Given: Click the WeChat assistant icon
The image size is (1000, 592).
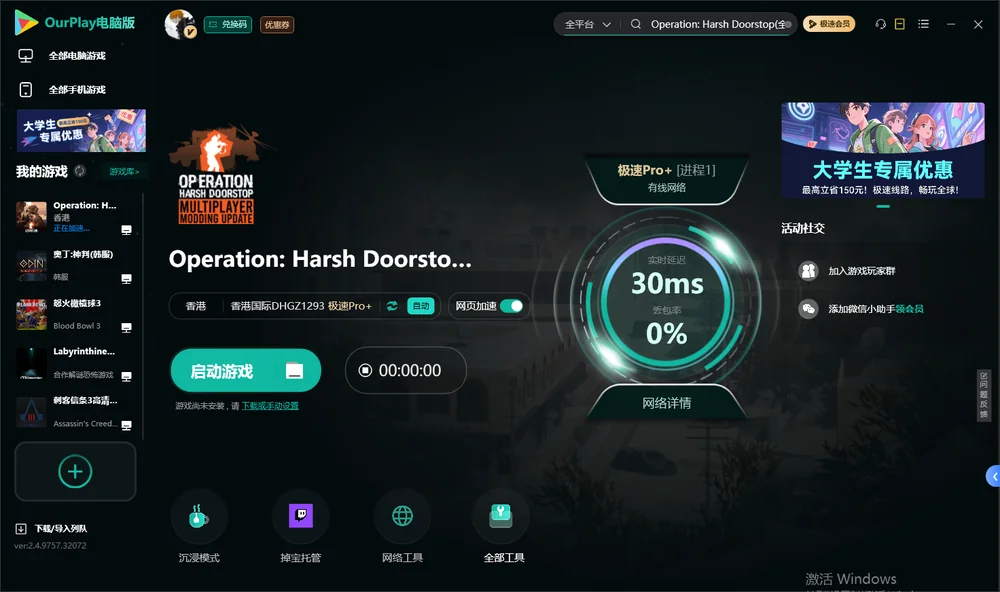Looking at the screenshot, I should (x=809, y=309).
